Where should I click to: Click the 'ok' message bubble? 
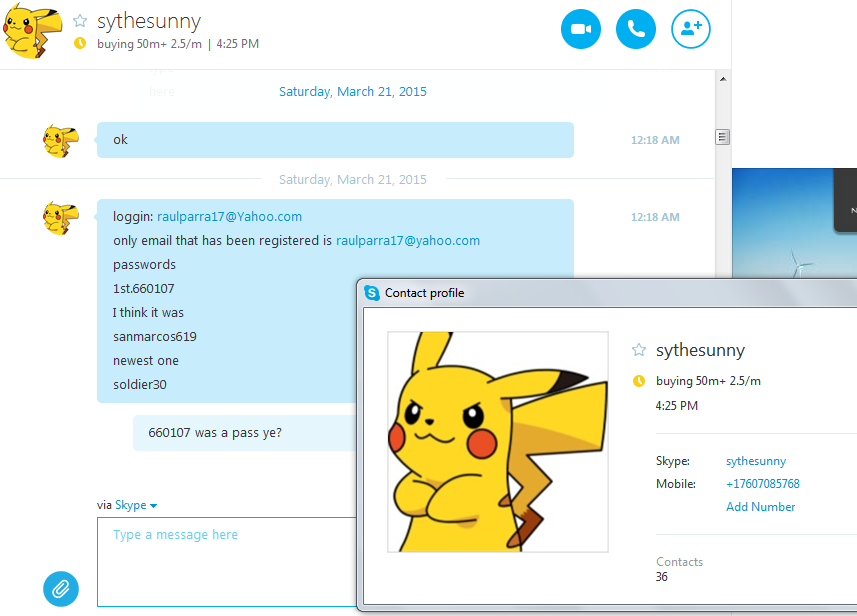[x=335, y=140]
